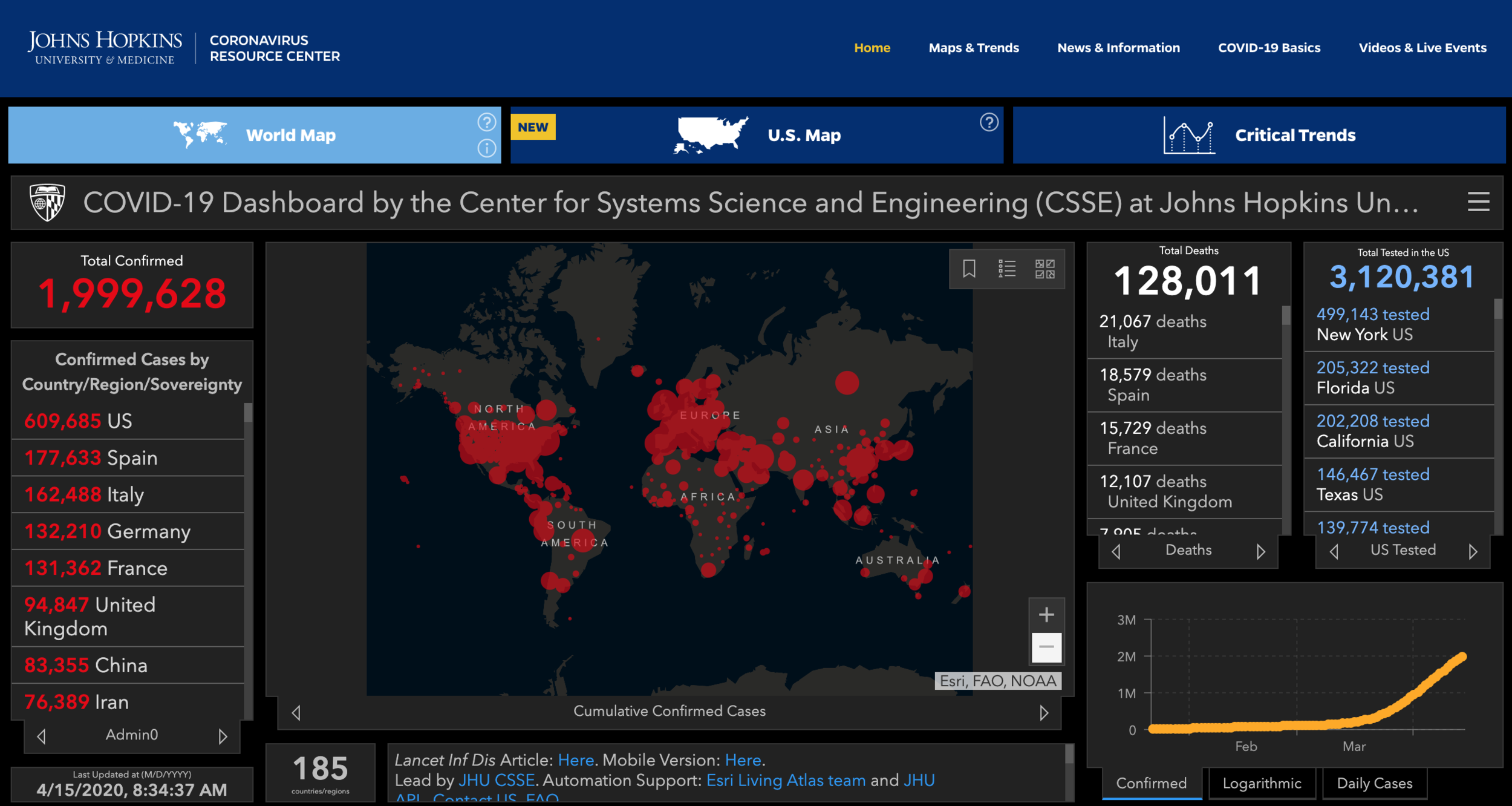
Task: Switch the chart to Logarithmic view
Action: (1262, 784)
